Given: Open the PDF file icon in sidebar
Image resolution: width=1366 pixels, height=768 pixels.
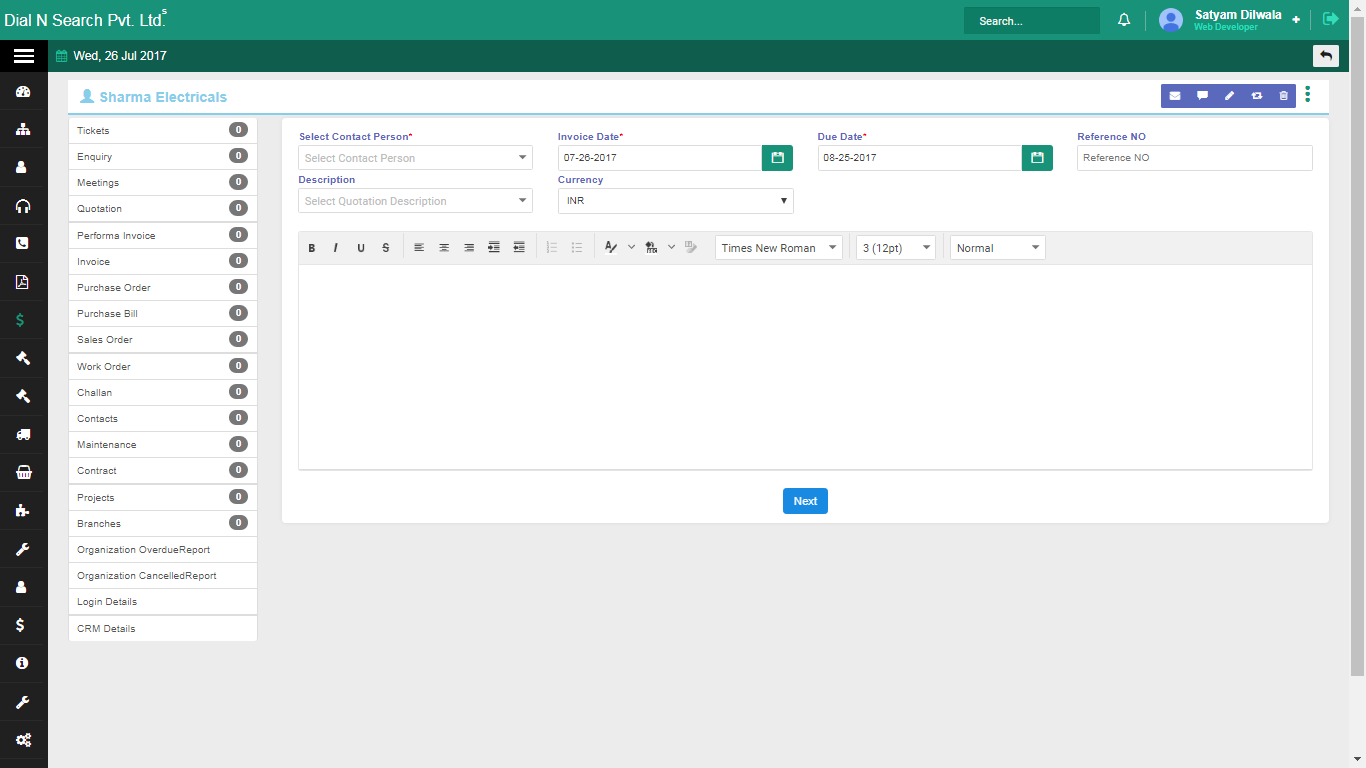Looking at the screenshot, I should 23,282.
